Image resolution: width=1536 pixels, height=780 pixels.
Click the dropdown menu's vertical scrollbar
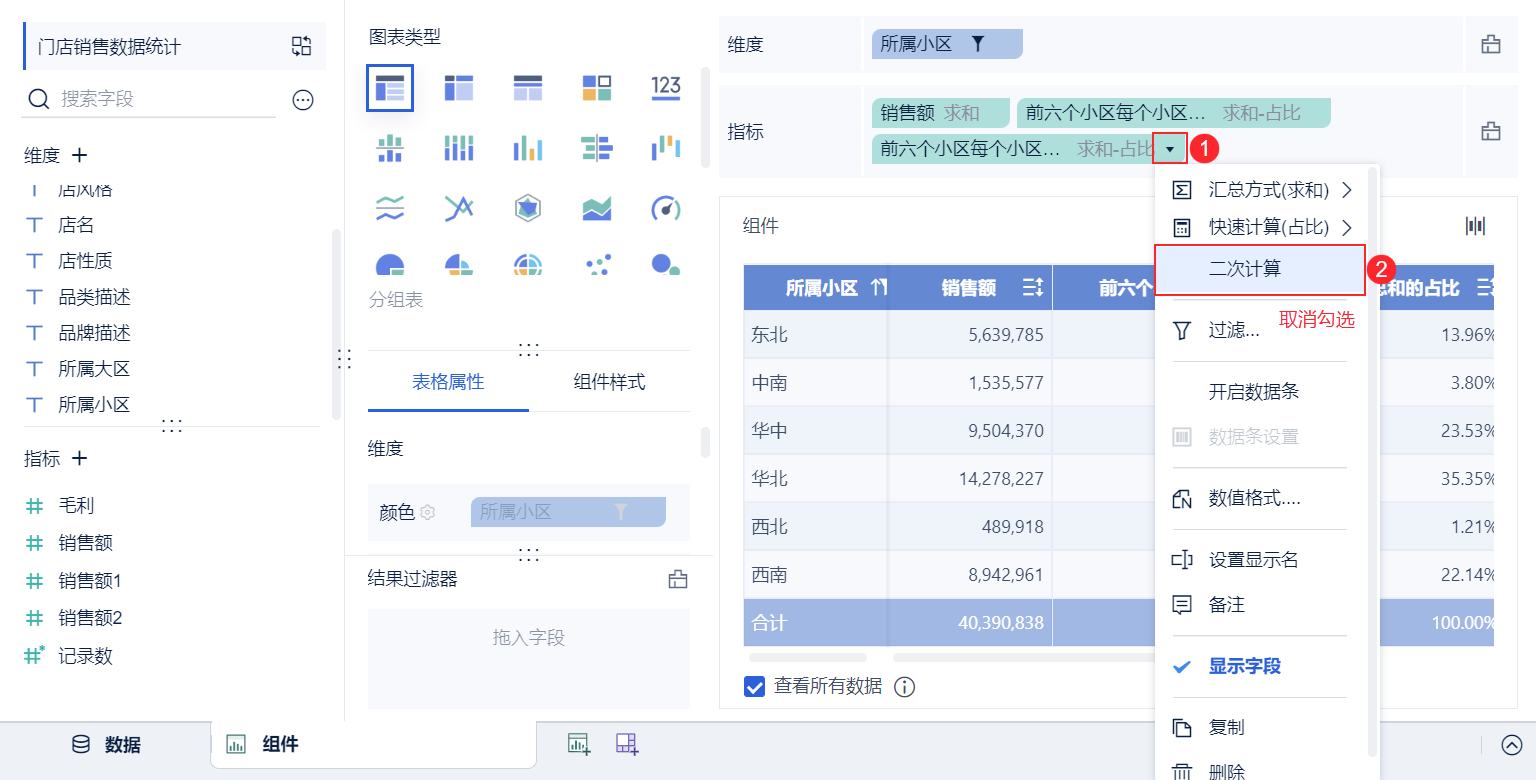coord(1373,460)
